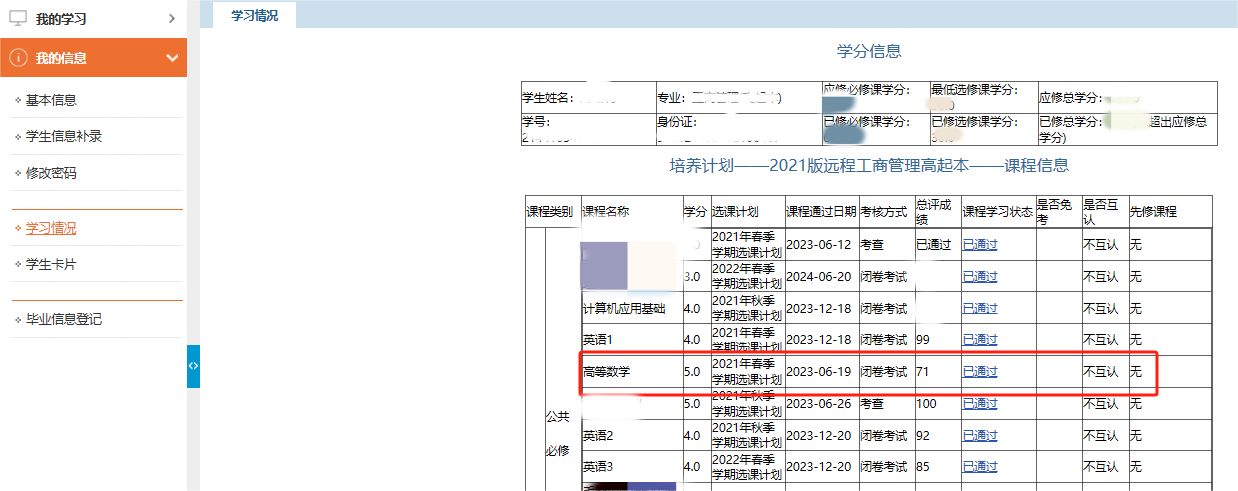Open 基本信息 in the sidebar
Image resolution: width=1238 pixels, height=491 pixels.
point(51,100)
